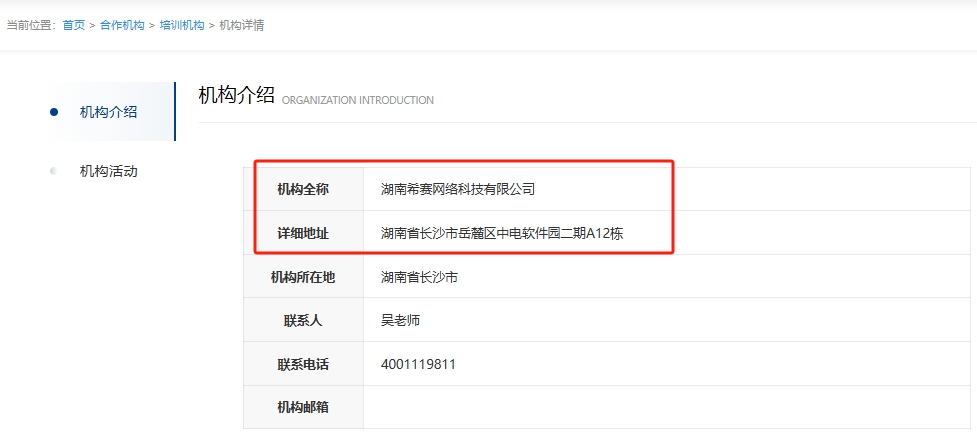
Task: Click the 机构介绍 section heading
Action: (237, 95)
